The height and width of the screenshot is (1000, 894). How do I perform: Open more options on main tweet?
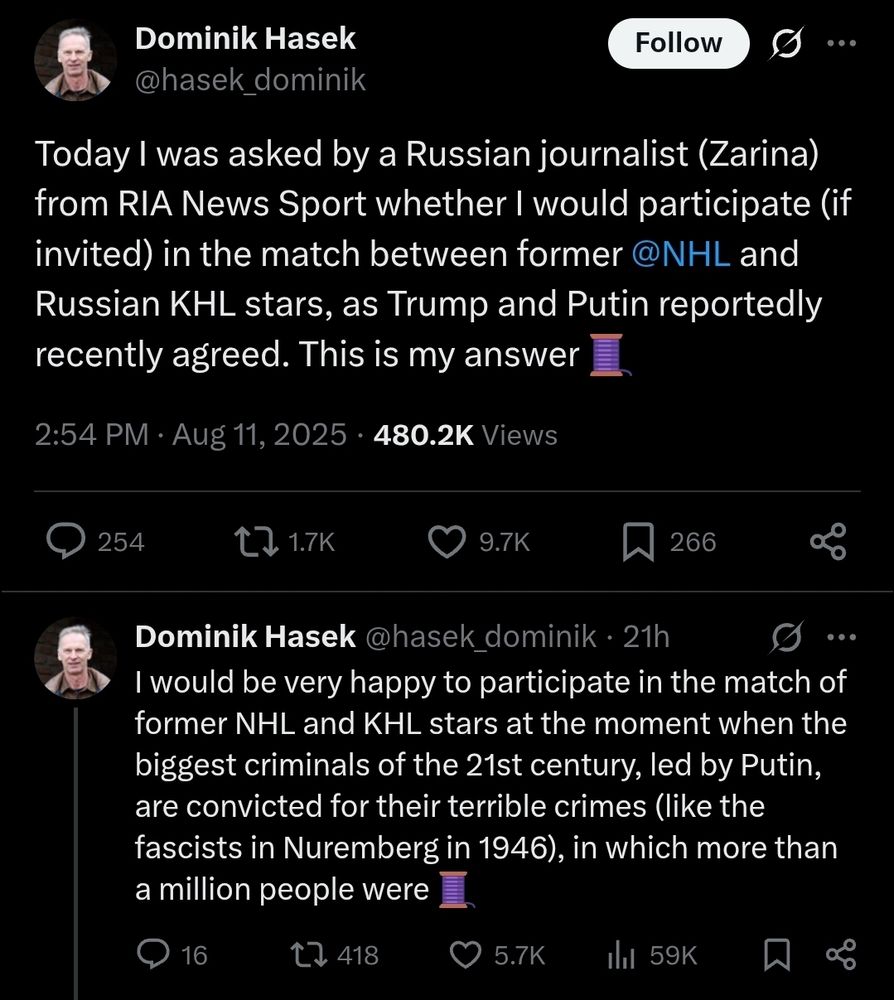click(x=840, y=43)
